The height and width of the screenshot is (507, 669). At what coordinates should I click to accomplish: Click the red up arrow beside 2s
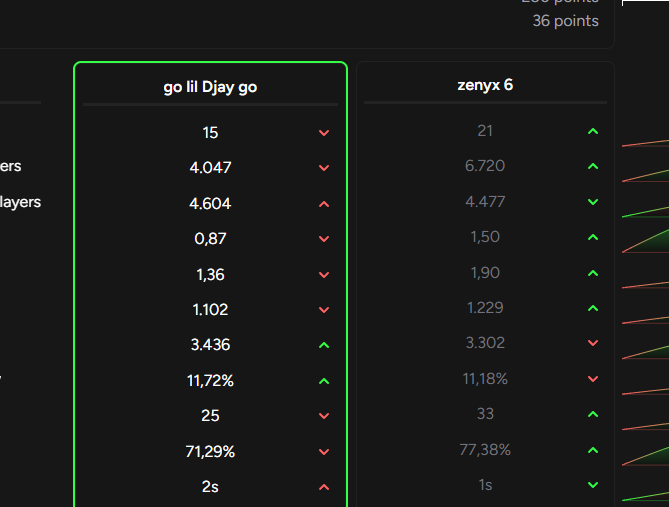point(324,487)
